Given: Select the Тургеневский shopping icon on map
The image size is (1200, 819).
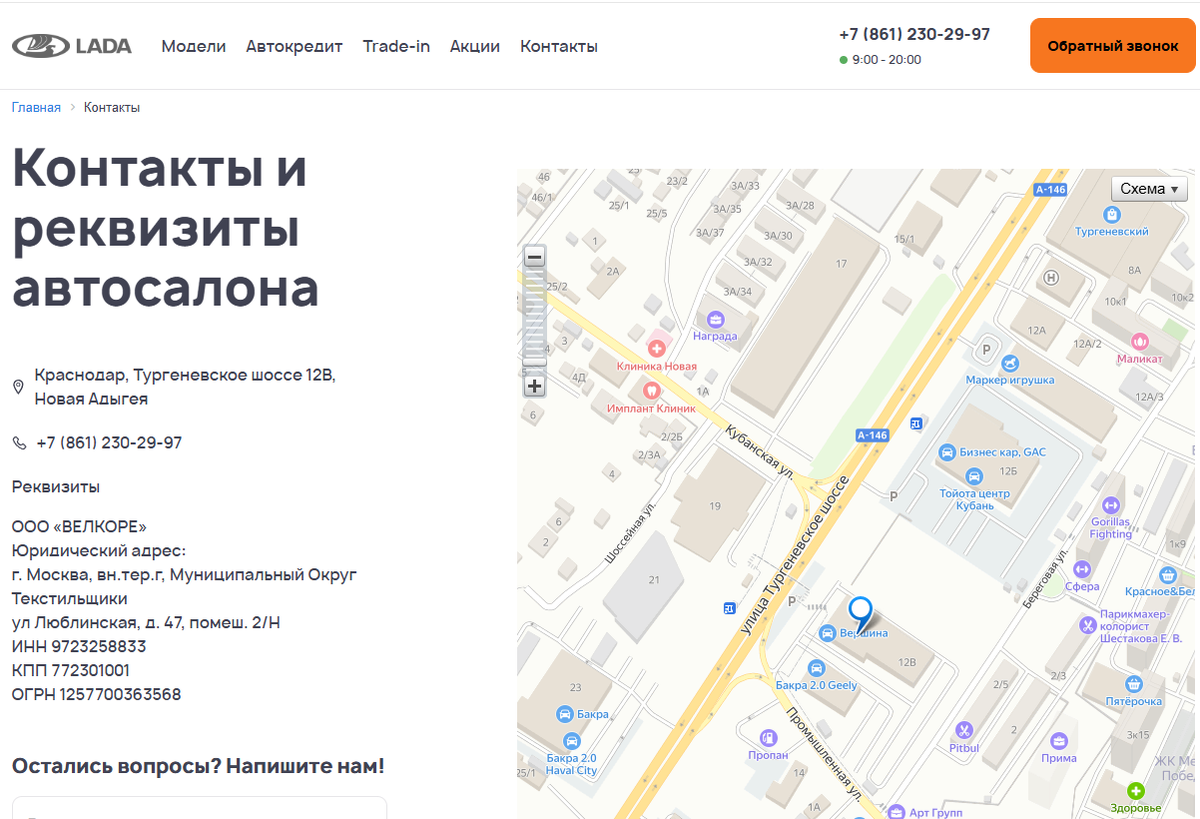Looking at the screenshot, I should tap(1112, 214).
